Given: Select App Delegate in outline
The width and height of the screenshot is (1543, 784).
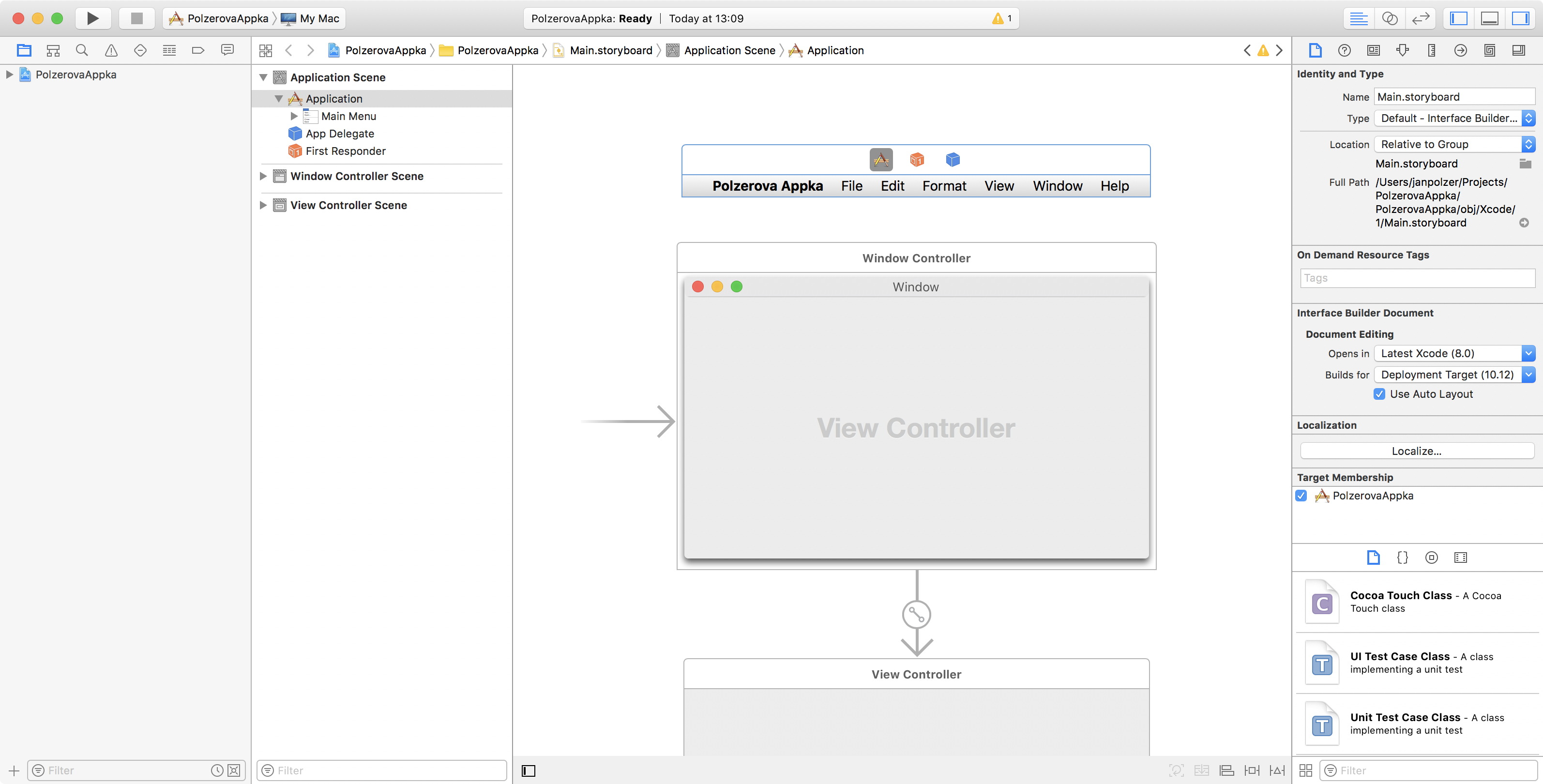Looking at the screenshot, I should (340, 134).
